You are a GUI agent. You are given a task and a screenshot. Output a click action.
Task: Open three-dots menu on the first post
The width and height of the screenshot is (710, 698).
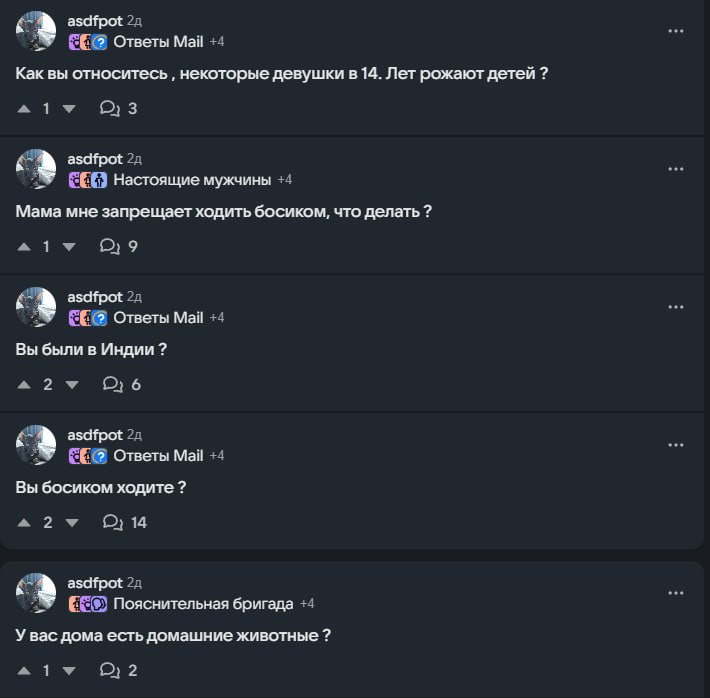tap(676, 31)
